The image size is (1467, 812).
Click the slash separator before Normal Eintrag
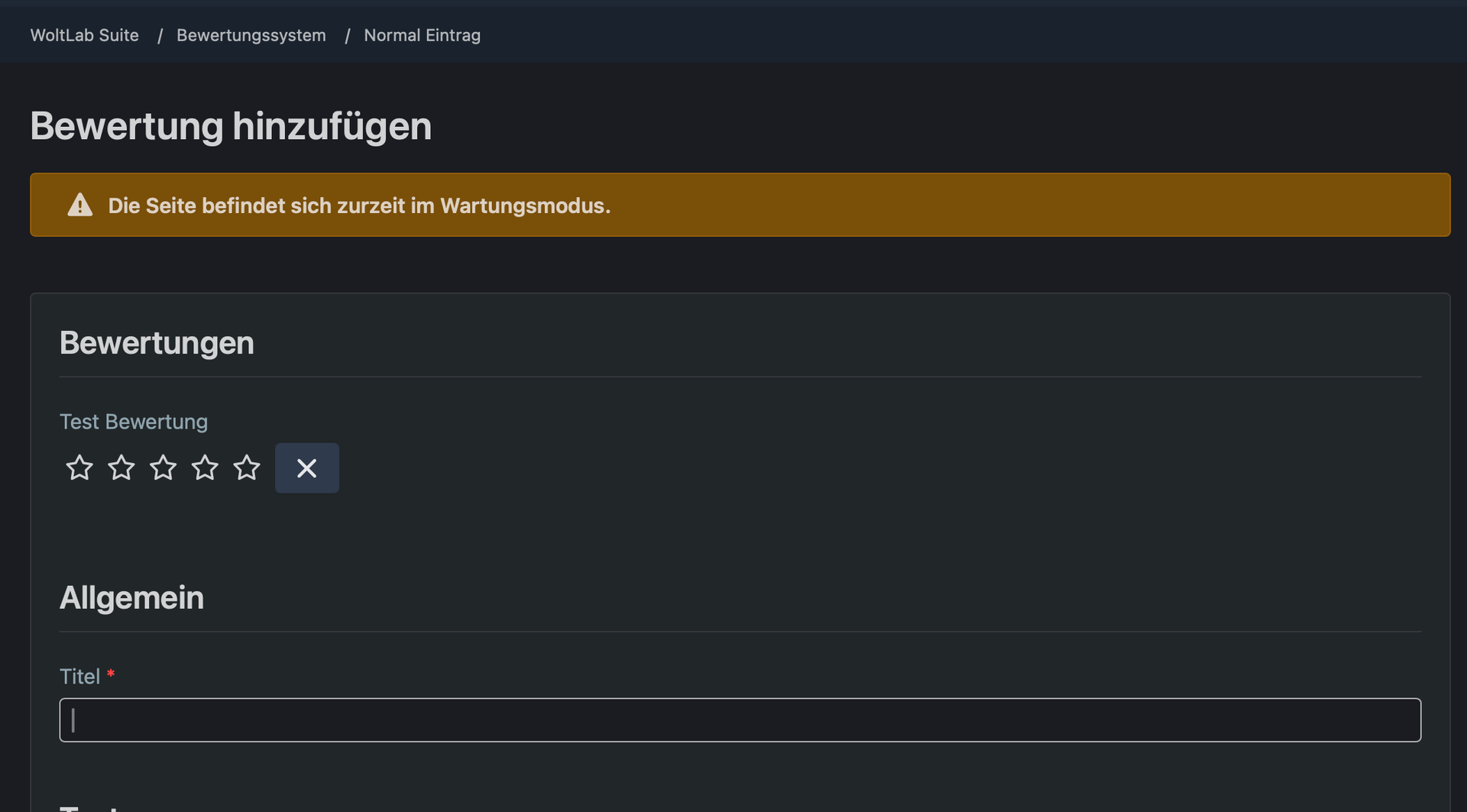point(347,36)
